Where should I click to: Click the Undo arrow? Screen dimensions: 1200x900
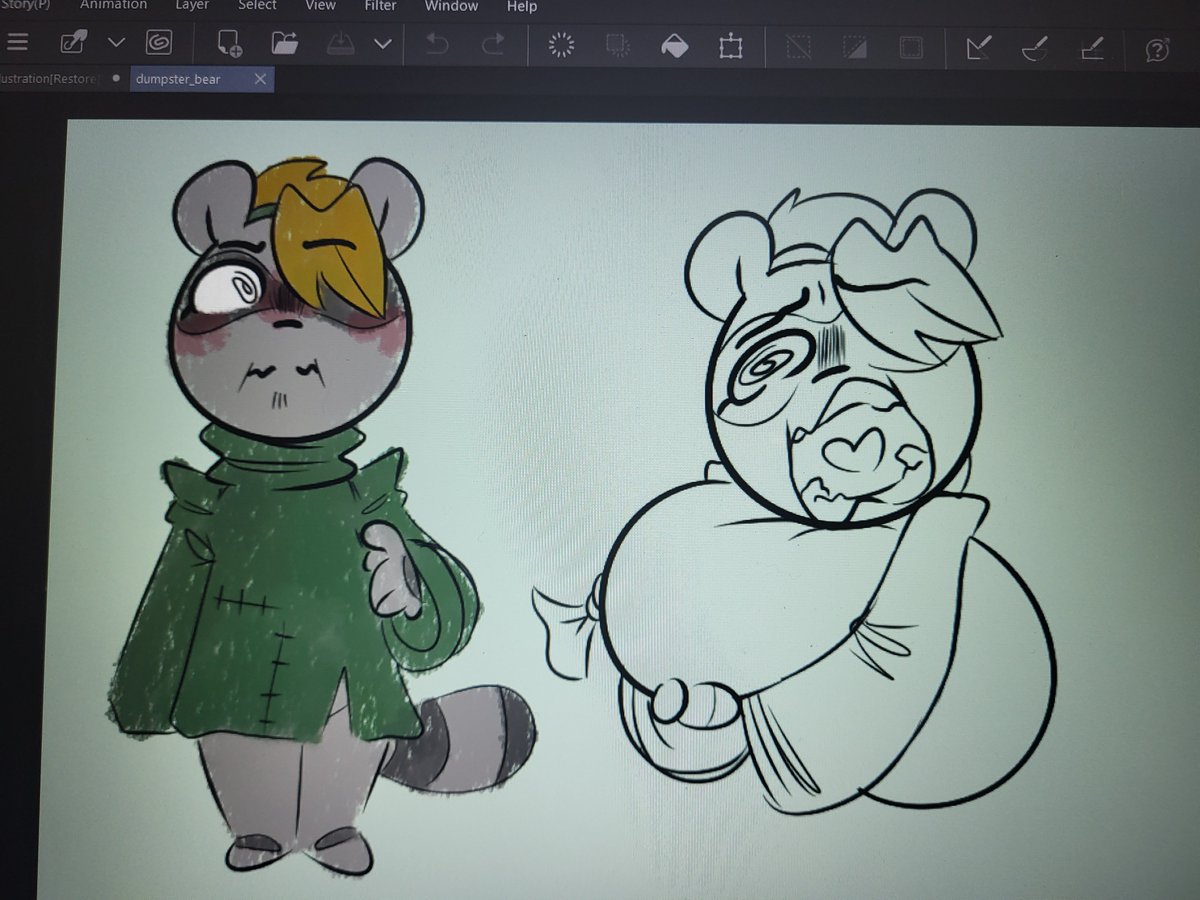coord(437,44)
